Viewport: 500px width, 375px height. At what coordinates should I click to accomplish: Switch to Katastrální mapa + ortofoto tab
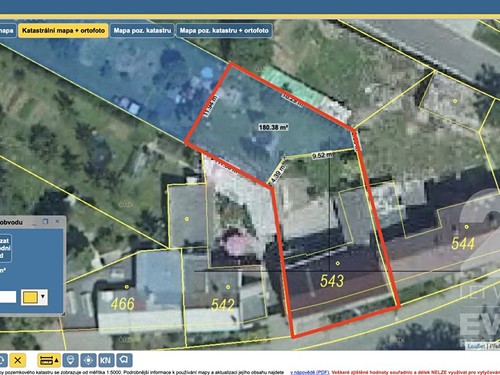pos(63,31)
